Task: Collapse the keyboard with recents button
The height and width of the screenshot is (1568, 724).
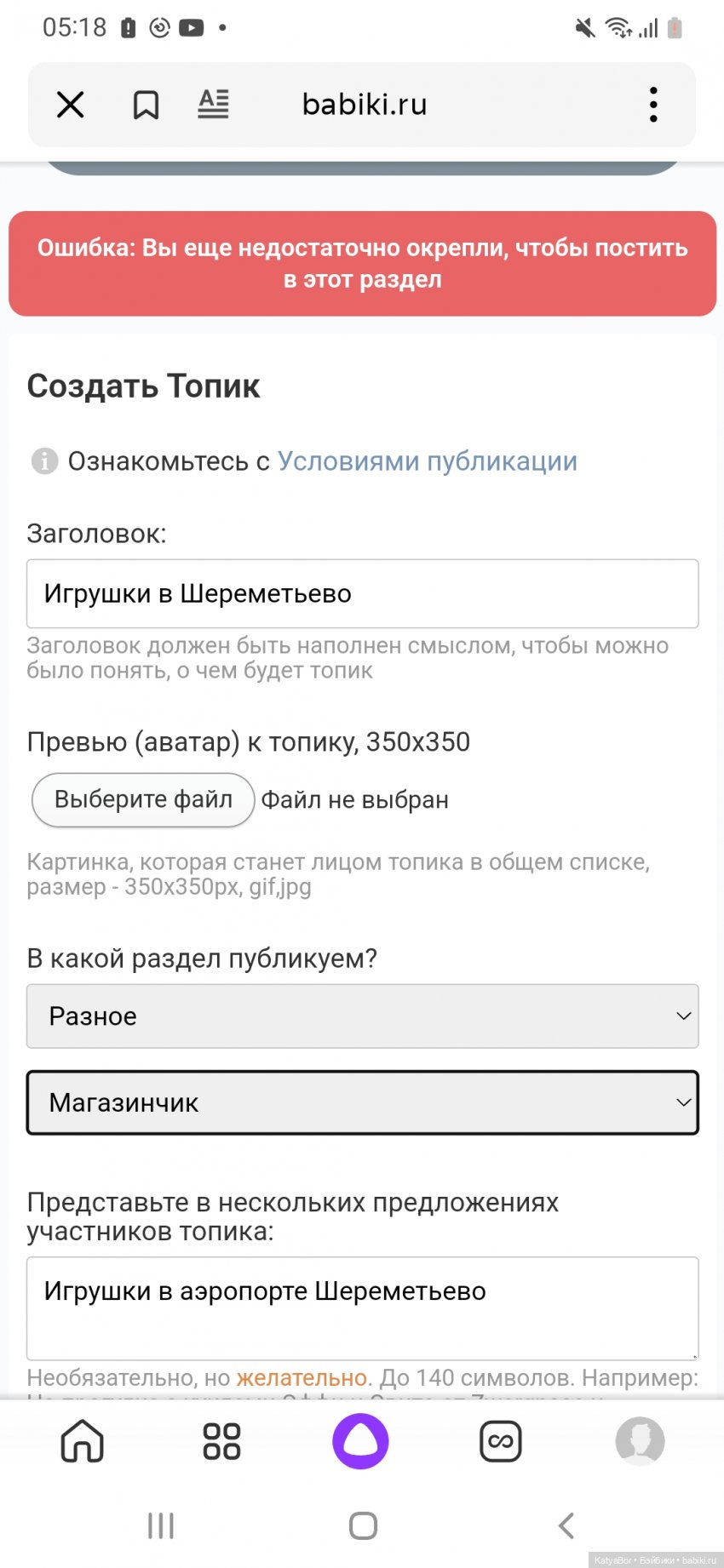Action: 160,1525
